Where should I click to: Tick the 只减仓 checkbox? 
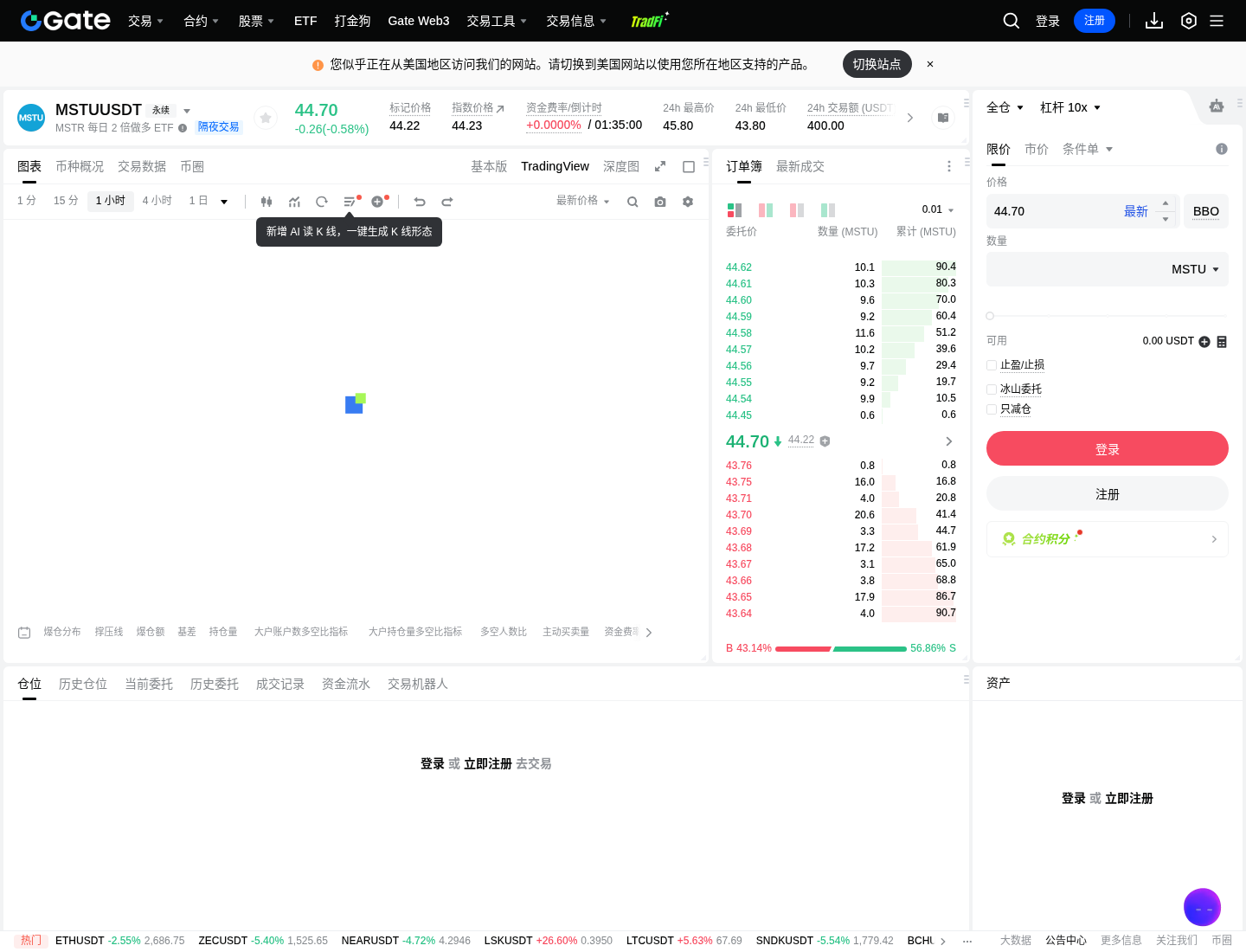[992, 409]
